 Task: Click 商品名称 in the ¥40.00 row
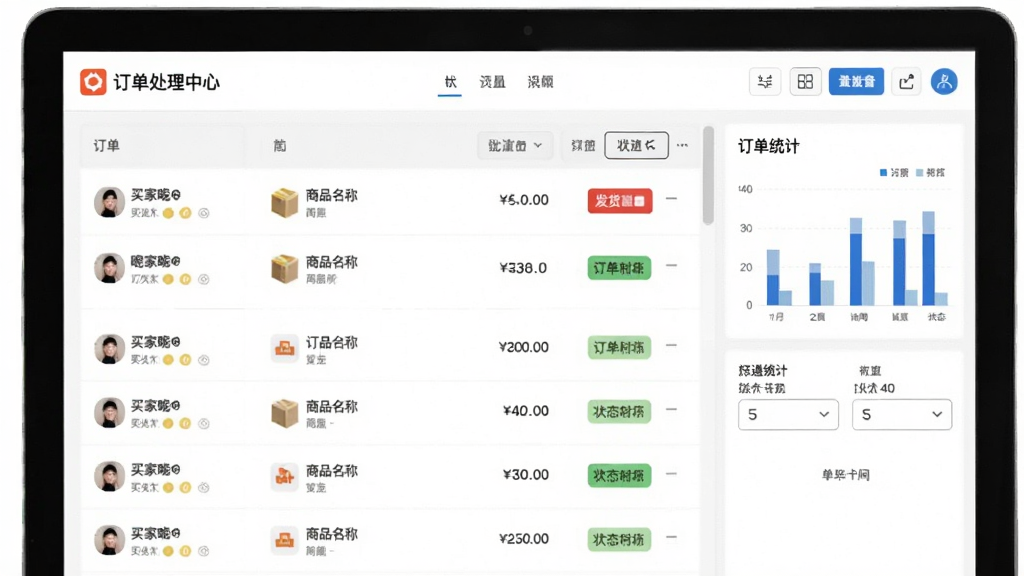pos(332,407)
